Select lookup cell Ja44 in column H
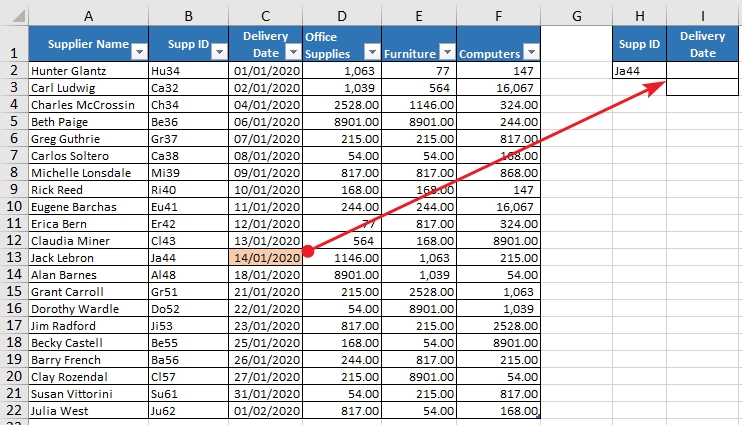This screenshot has height=425, width=742. pyautogui.click(x=640, y=71)
